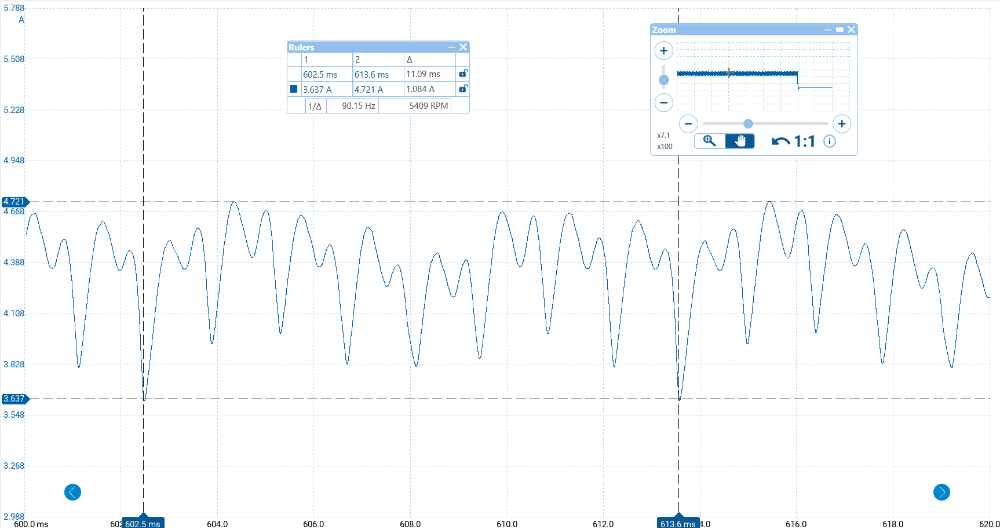
Task: Click the blue channel color square in Rulers
Action: (x=294, y=89)
